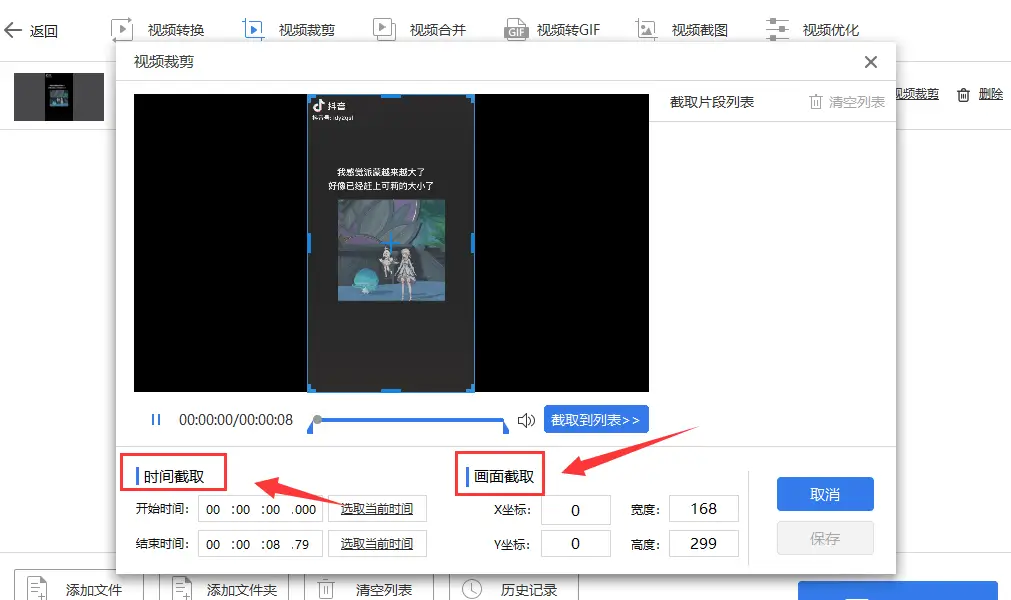Screen dimensions: 1011x600
Task: Open the 视频裁剪 tab
Action: [289, 30]
